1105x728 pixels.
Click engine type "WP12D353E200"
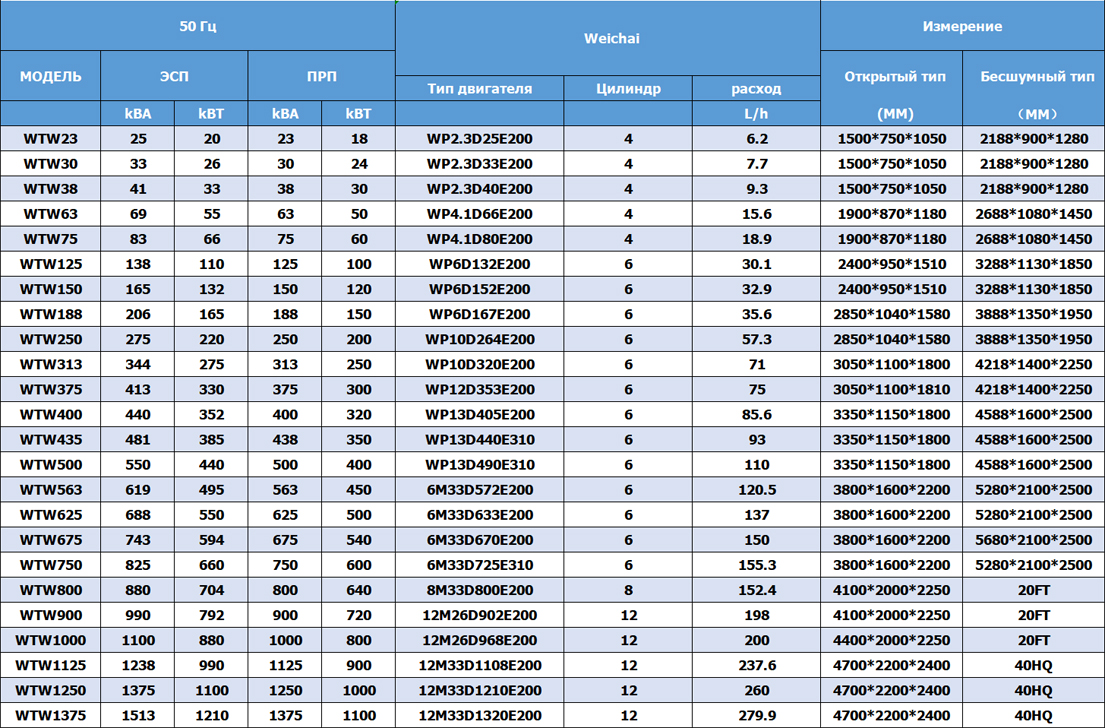click(x=479, y=390)
